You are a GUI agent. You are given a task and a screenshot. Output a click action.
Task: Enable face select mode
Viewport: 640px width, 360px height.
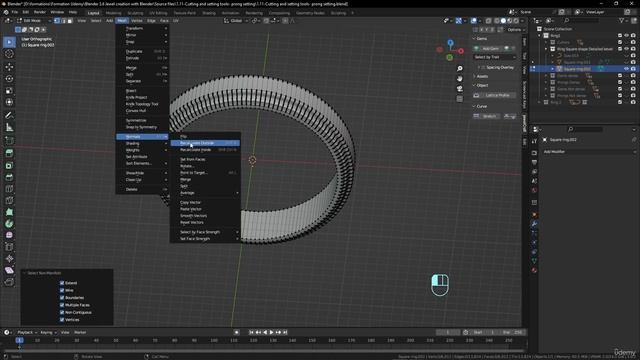(x=70, y=20)
